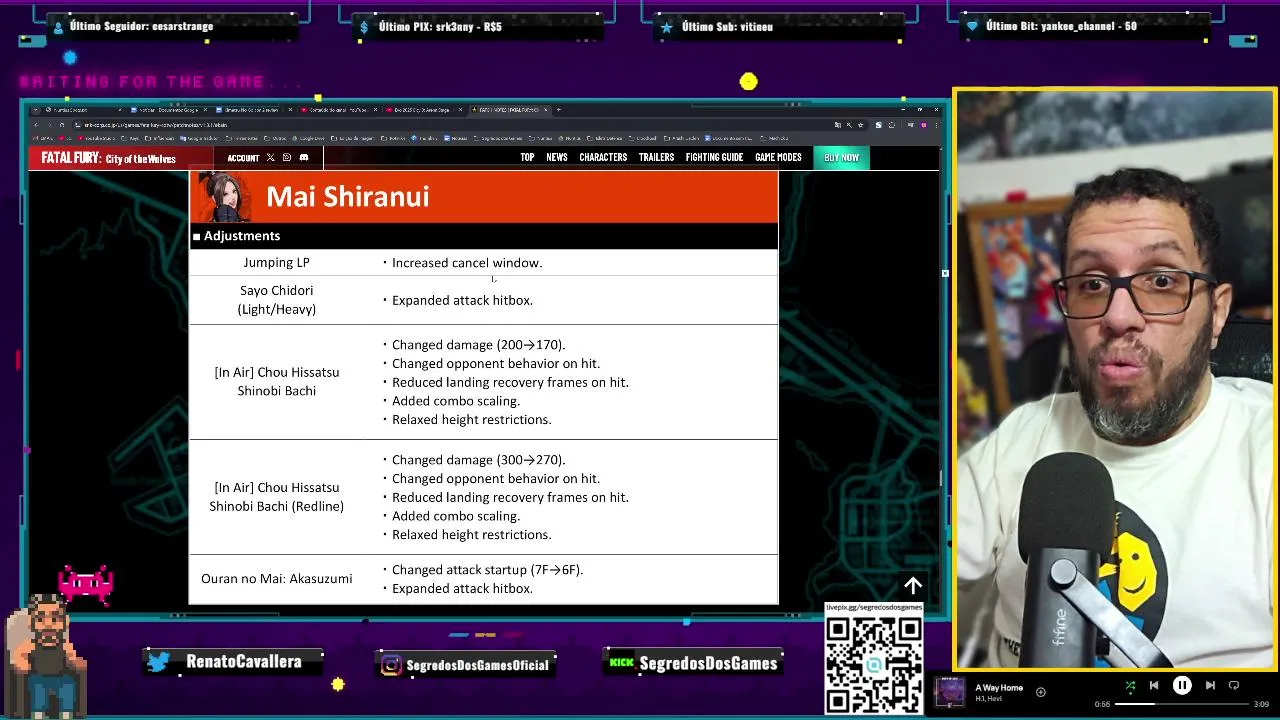Select the Sayo Chidori (Light/Heavy) cell

coord(276,300)
